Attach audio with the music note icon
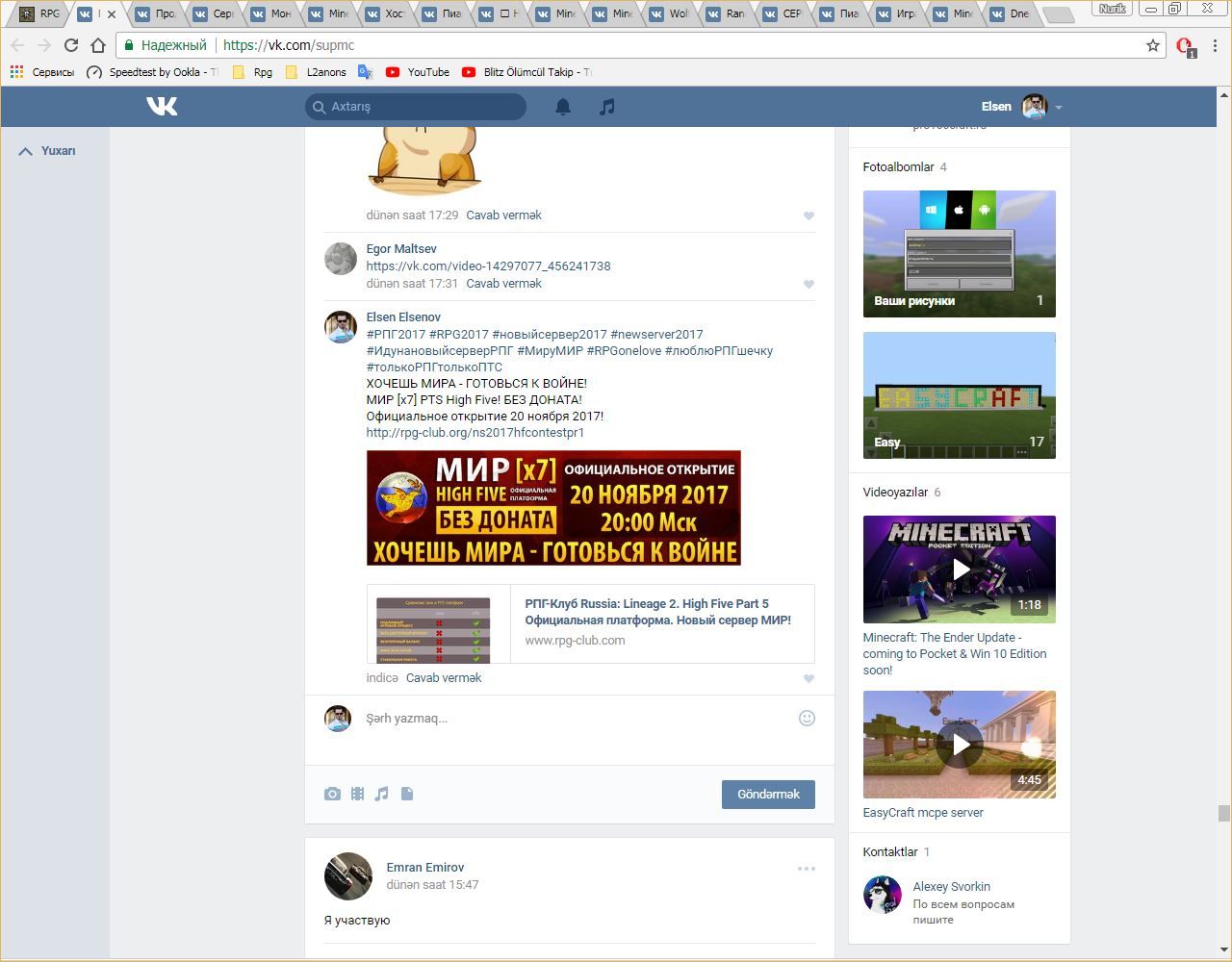Screen dimensions: 1232x962 tap(382, 794)
